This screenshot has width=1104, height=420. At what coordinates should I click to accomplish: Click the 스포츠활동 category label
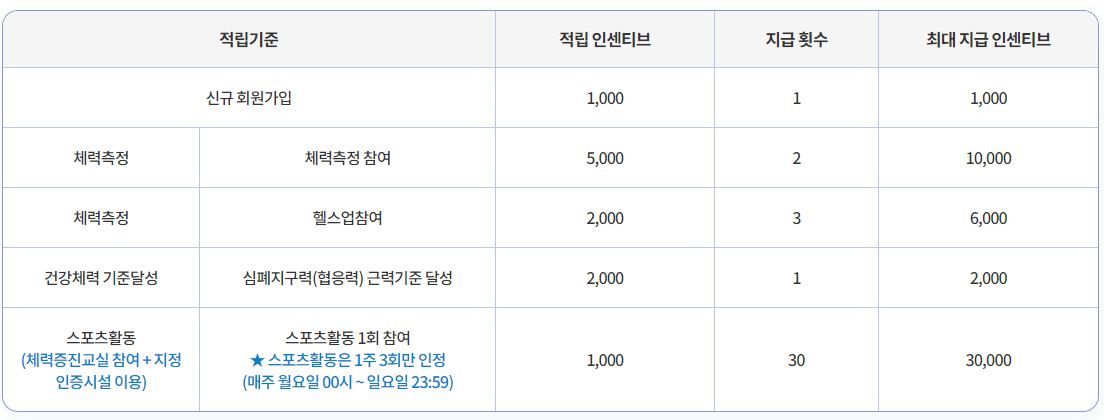click(101, 338)
